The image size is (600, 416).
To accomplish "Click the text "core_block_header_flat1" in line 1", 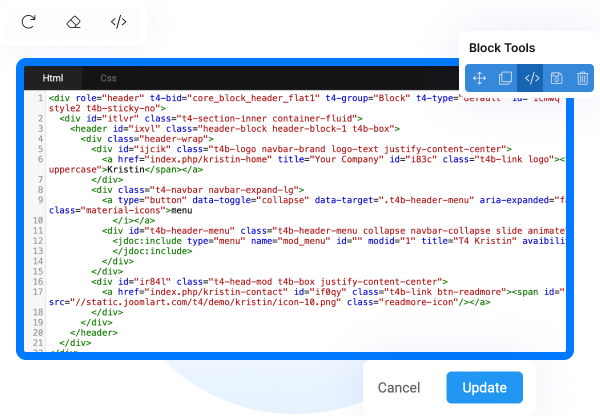I will [x=253, y=98].
